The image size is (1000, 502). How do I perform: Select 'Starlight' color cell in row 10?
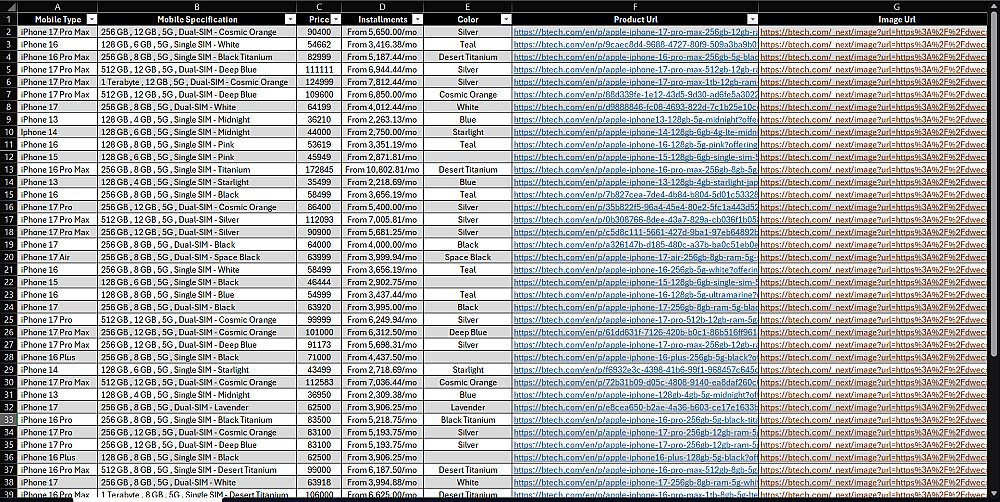[x=467, y=132]
